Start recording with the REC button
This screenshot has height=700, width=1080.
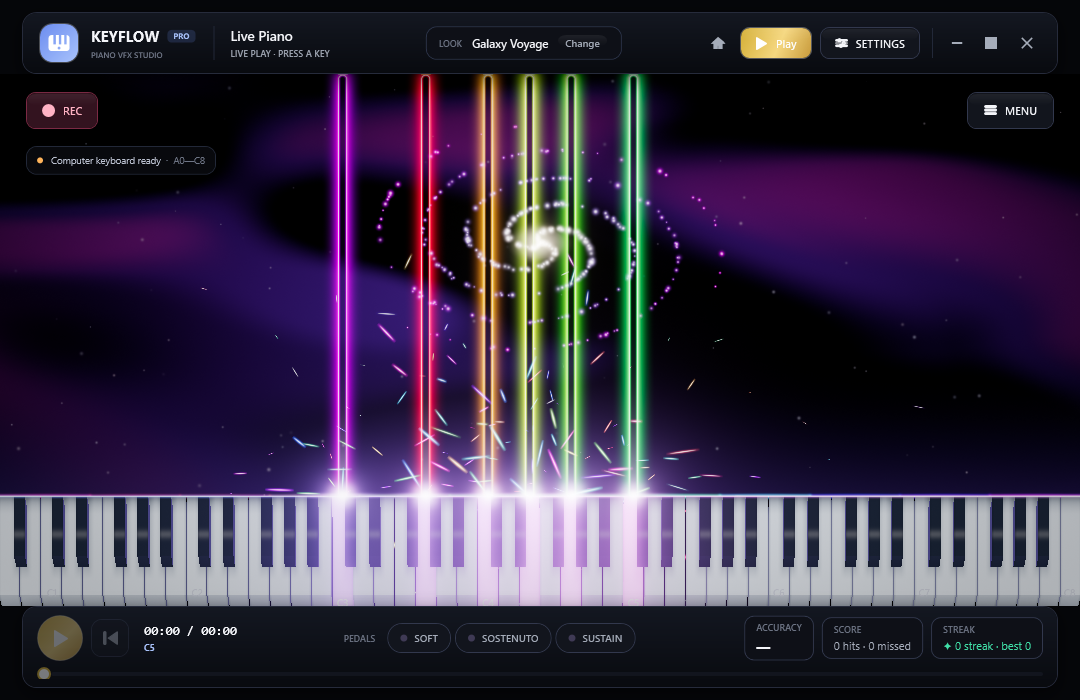[62, 111]
